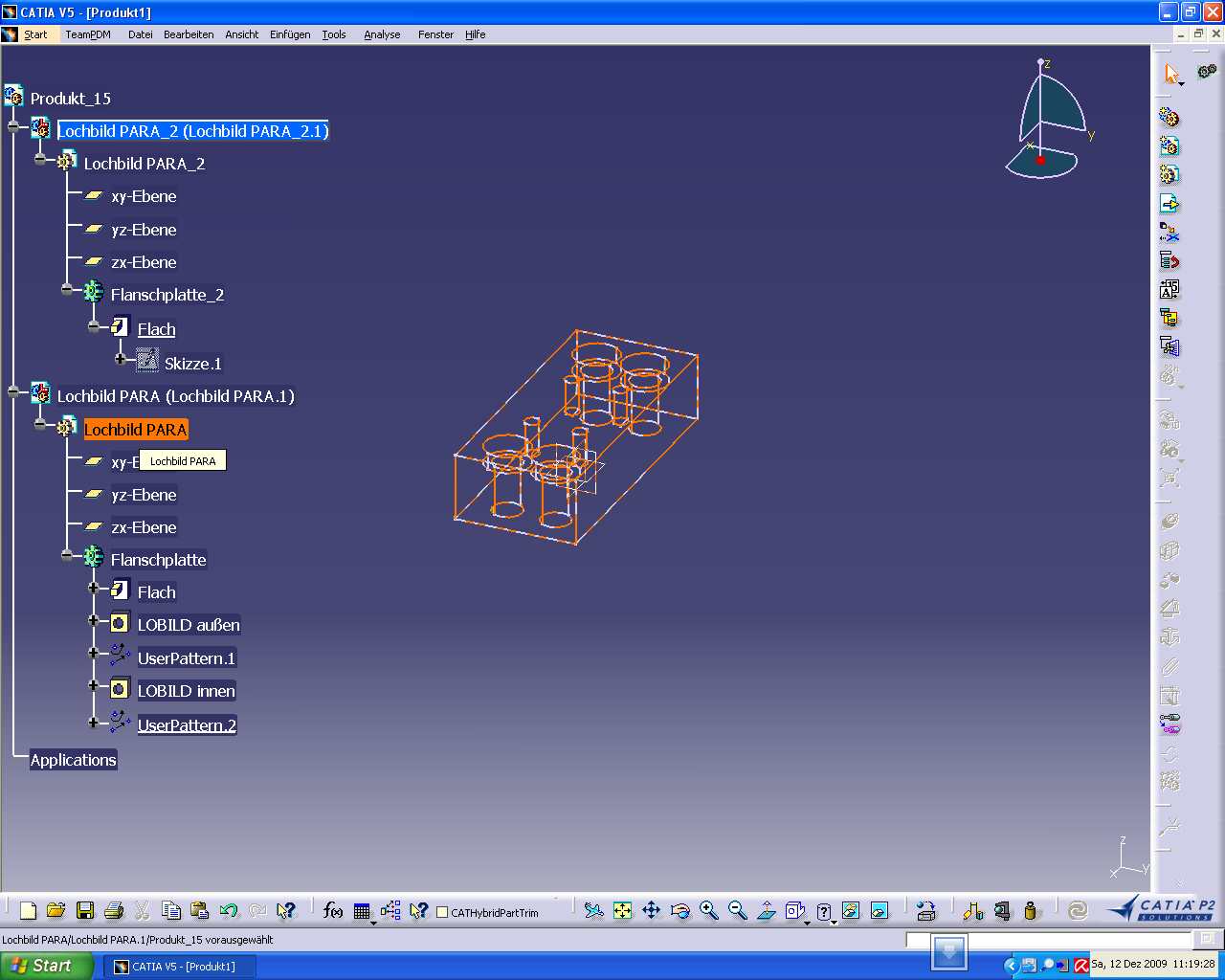1225x980 pixels.
Task: Click the Replace Component icon
Action: point(1169,233)
